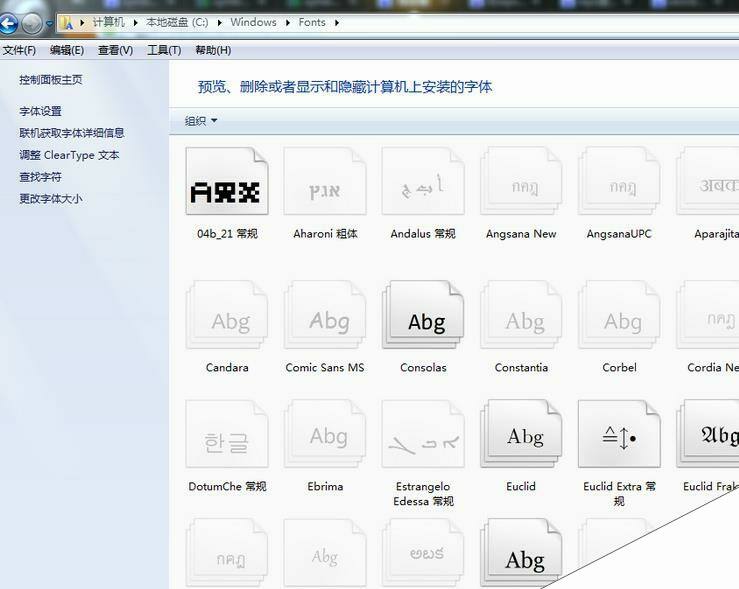Image resolution: width=739 pixels, height=589 pixels.
Task: Click the Euclid Extra symbol font icon
Action: click(x=619, y=435)
